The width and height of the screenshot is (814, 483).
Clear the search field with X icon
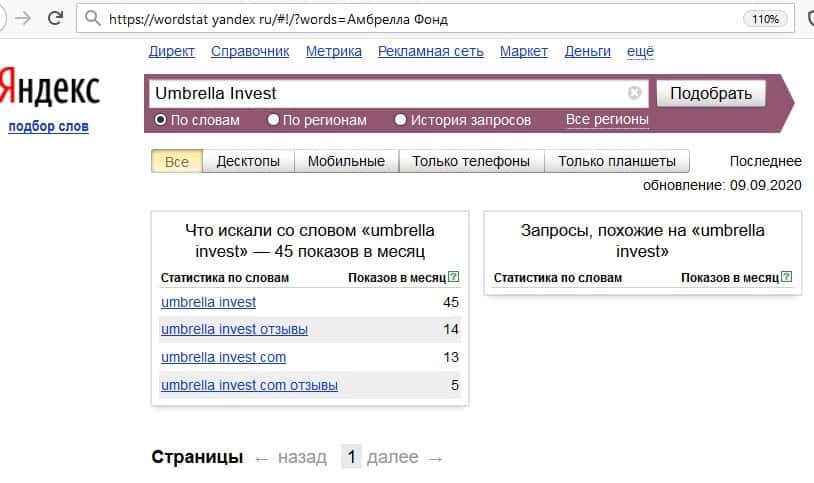pyautogui.click(x=634, y=93)
